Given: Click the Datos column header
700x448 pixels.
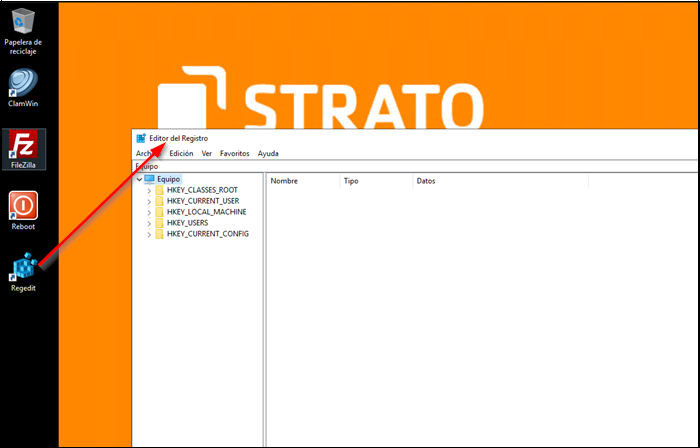Looking at the screenshot, I should click(x=500, y=181).
